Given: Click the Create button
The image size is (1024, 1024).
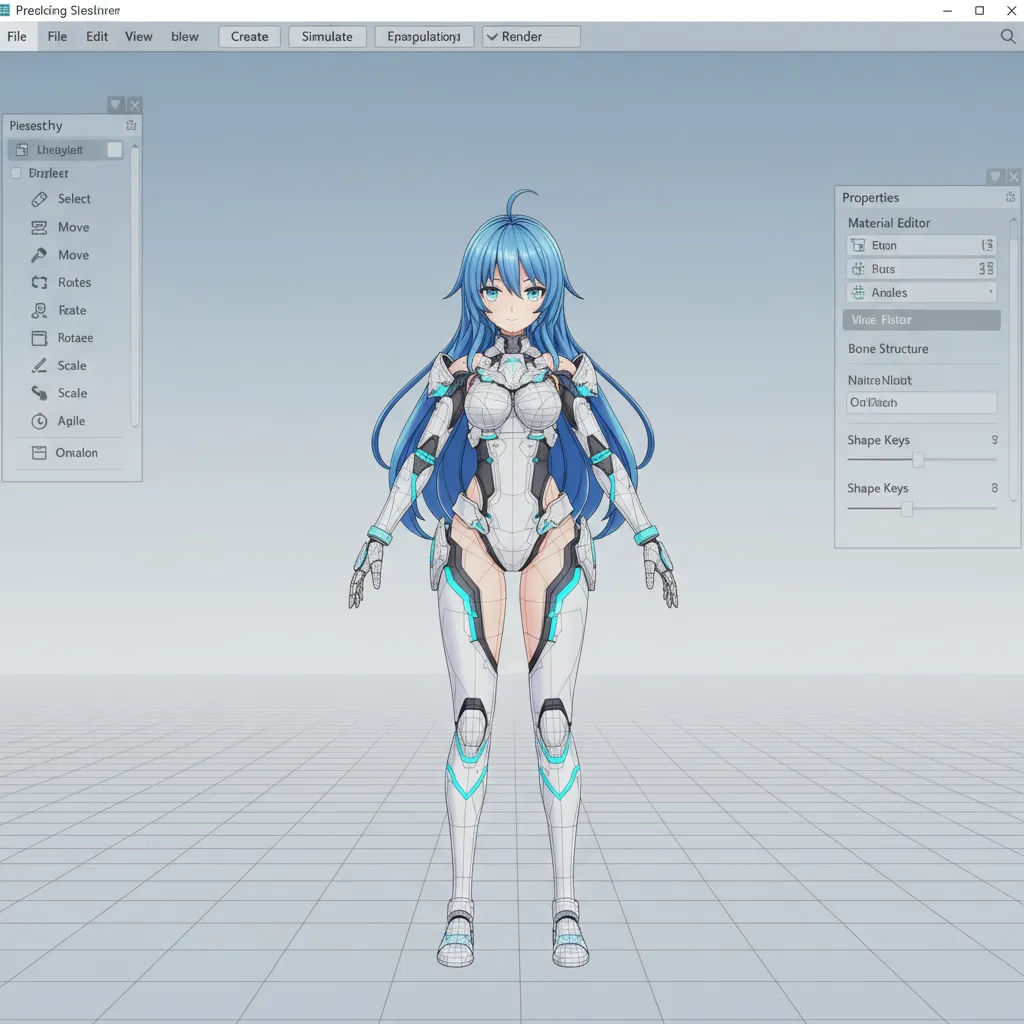Looking at the screenshot, I should (249, 37).
